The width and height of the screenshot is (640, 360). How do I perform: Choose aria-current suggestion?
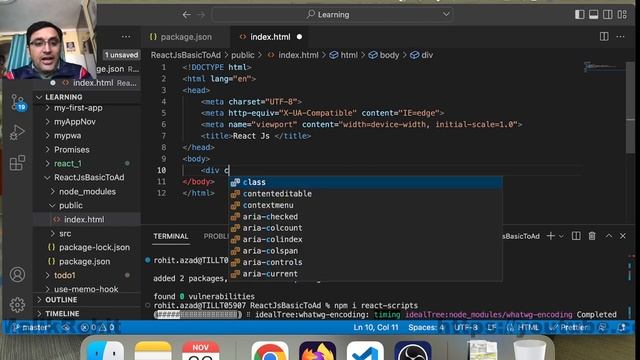pos(365,273)
